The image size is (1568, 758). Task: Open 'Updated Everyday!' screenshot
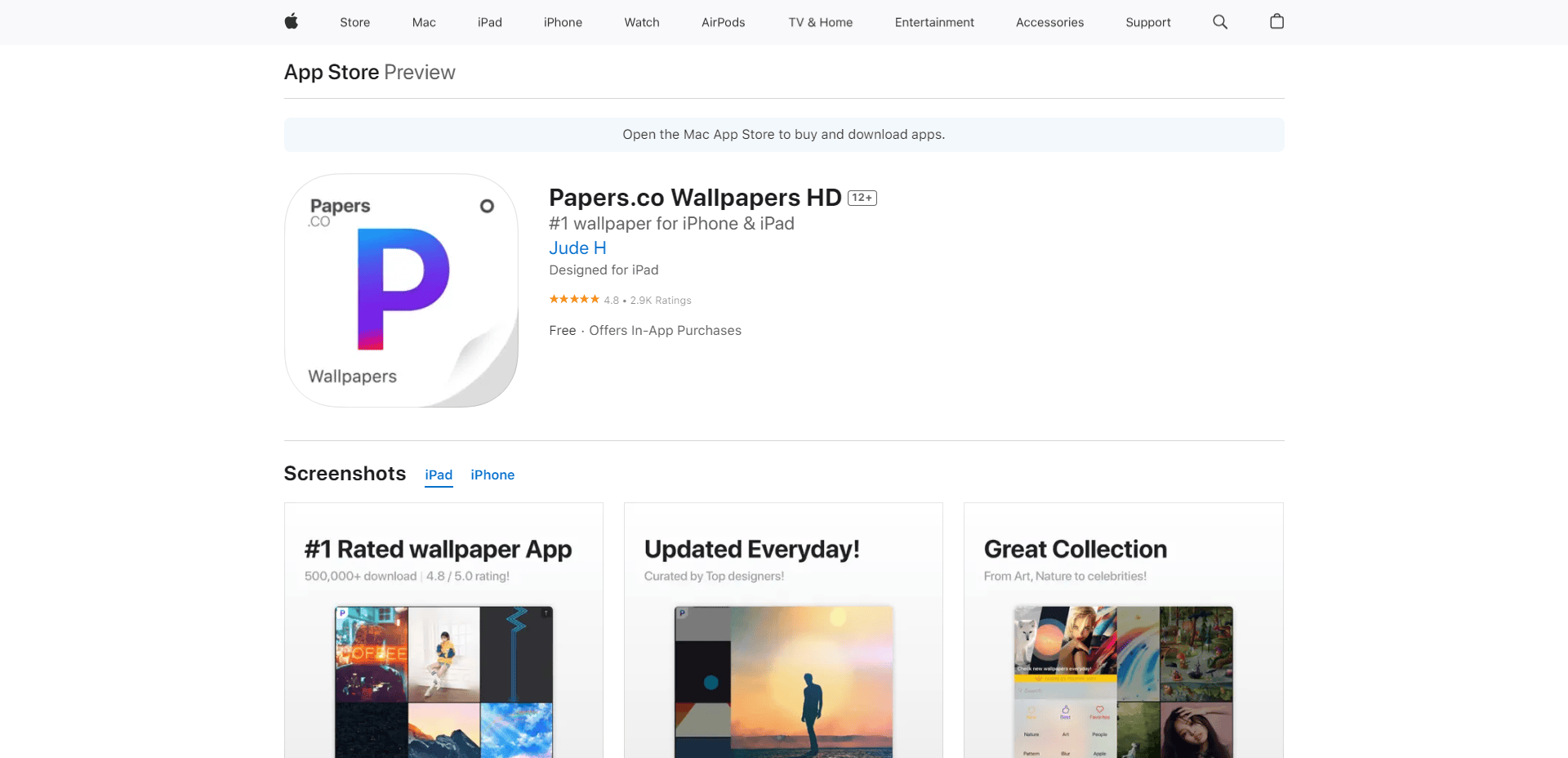point(783,630)
